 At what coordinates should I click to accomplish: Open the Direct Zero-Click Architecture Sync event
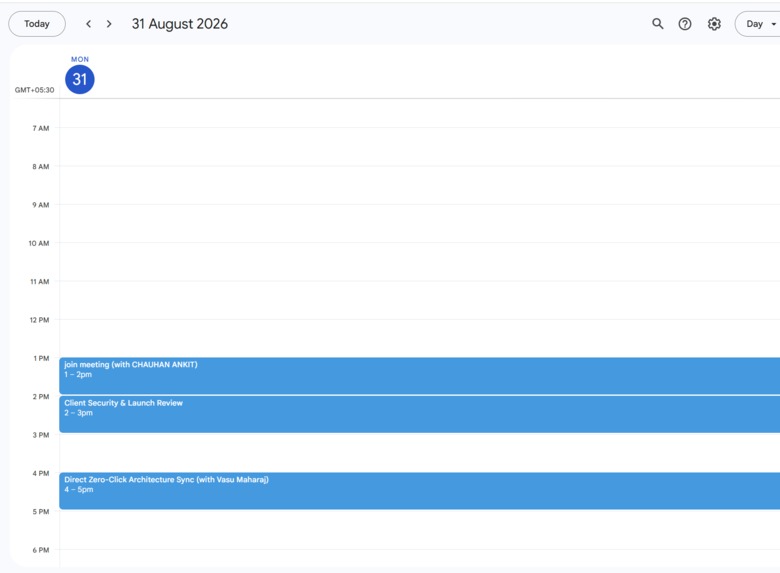point(419,490)
